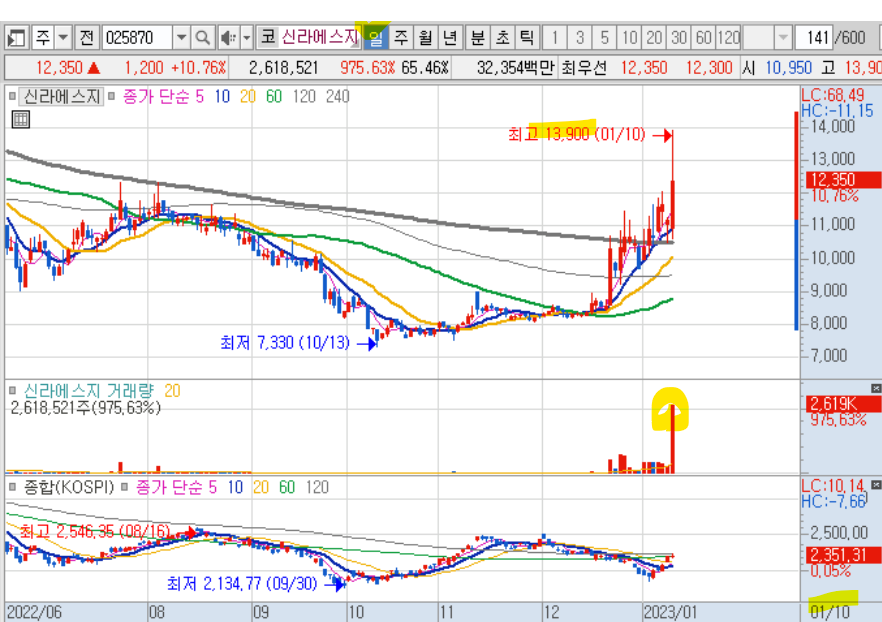Toggle the square marker before 종가 단순 price averages
The height and width of the screenshot is (622, 882).
coord(111,97)
